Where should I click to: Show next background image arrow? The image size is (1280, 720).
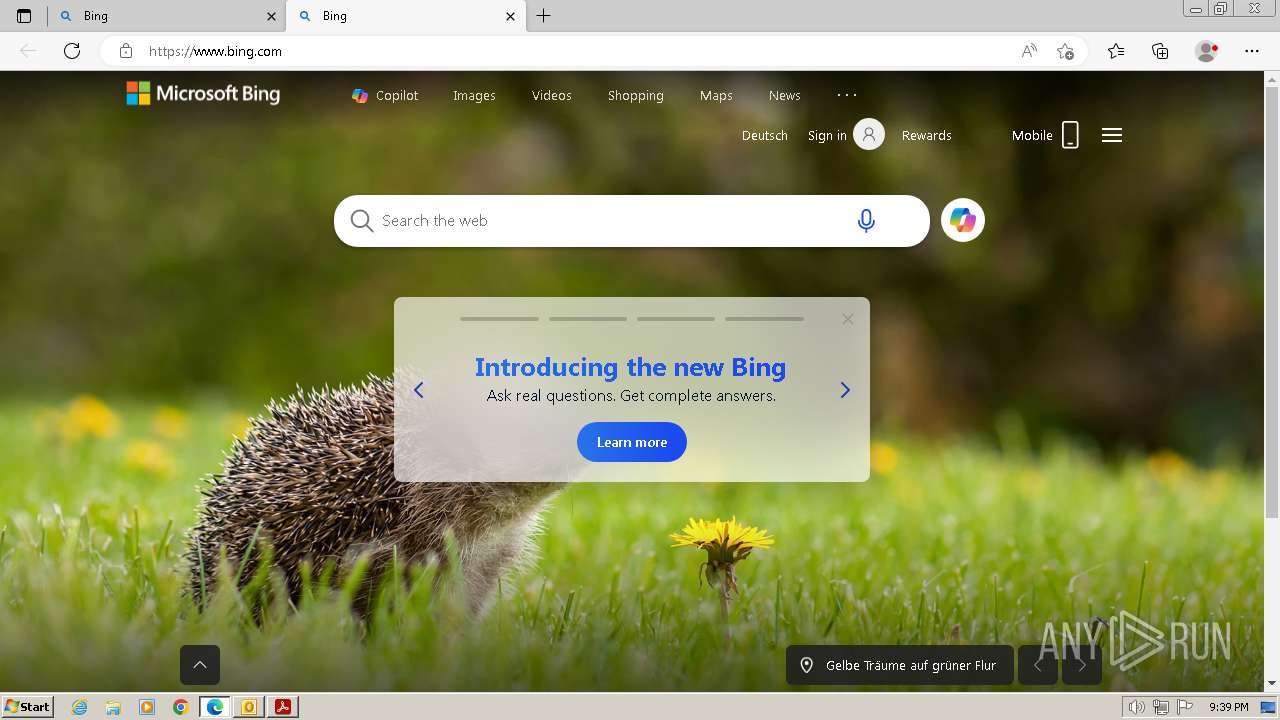[x=1082, y=665]
